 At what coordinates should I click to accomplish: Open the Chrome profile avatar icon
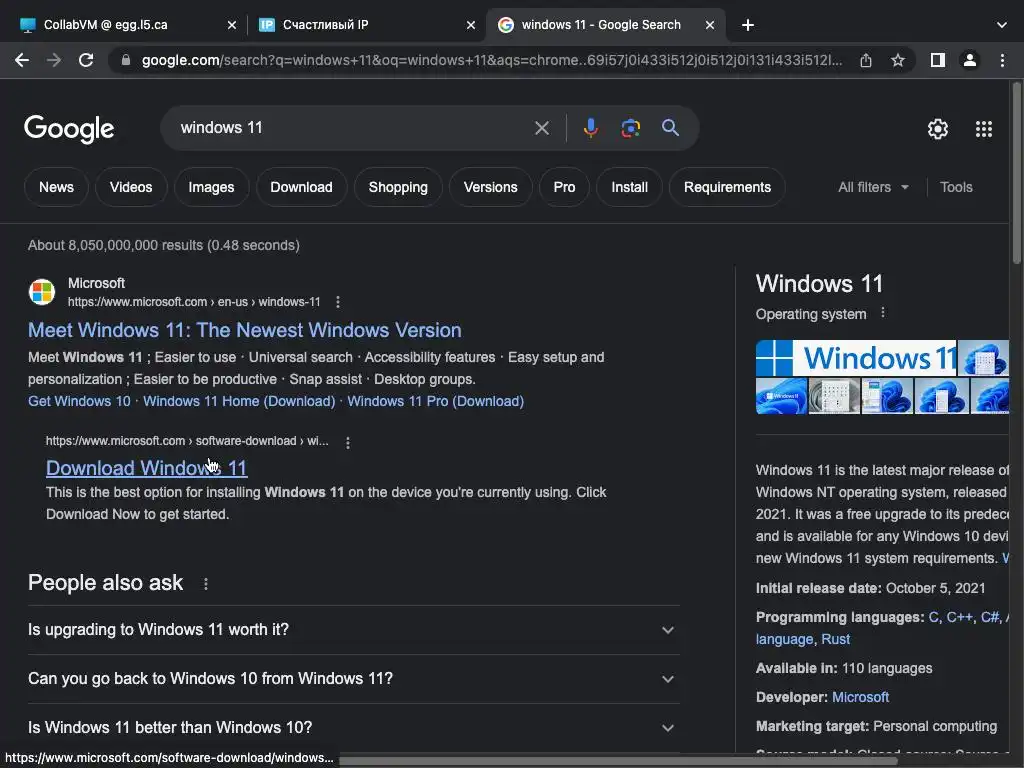(x=970, y=60)
